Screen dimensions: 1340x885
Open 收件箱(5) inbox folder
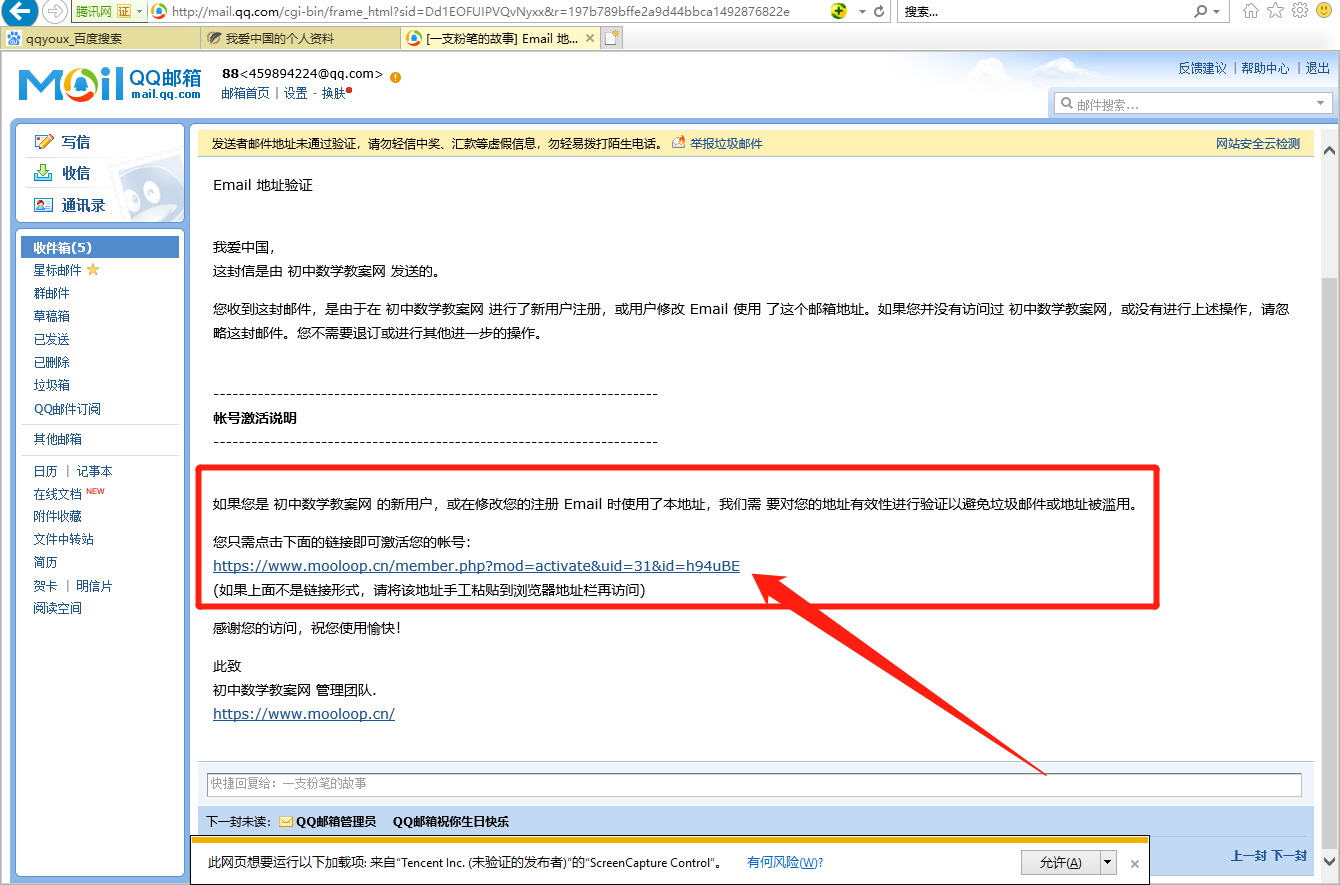tap(100, 247)
